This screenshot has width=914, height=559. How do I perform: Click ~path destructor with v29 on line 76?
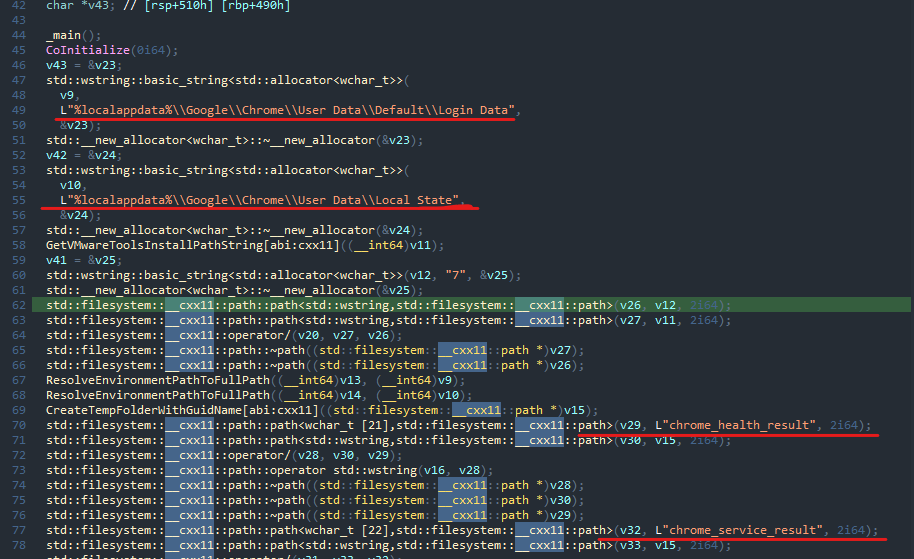315,516
